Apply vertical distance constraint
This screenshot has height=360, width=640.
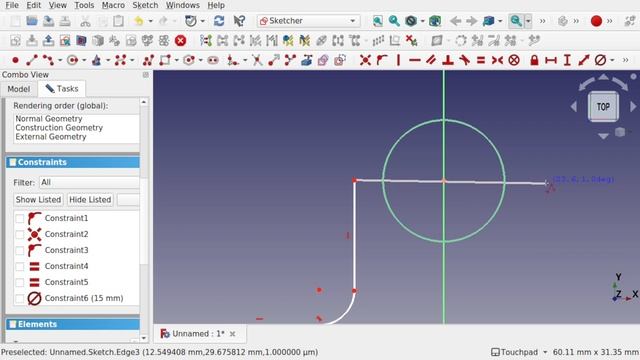tap(567, 60)
